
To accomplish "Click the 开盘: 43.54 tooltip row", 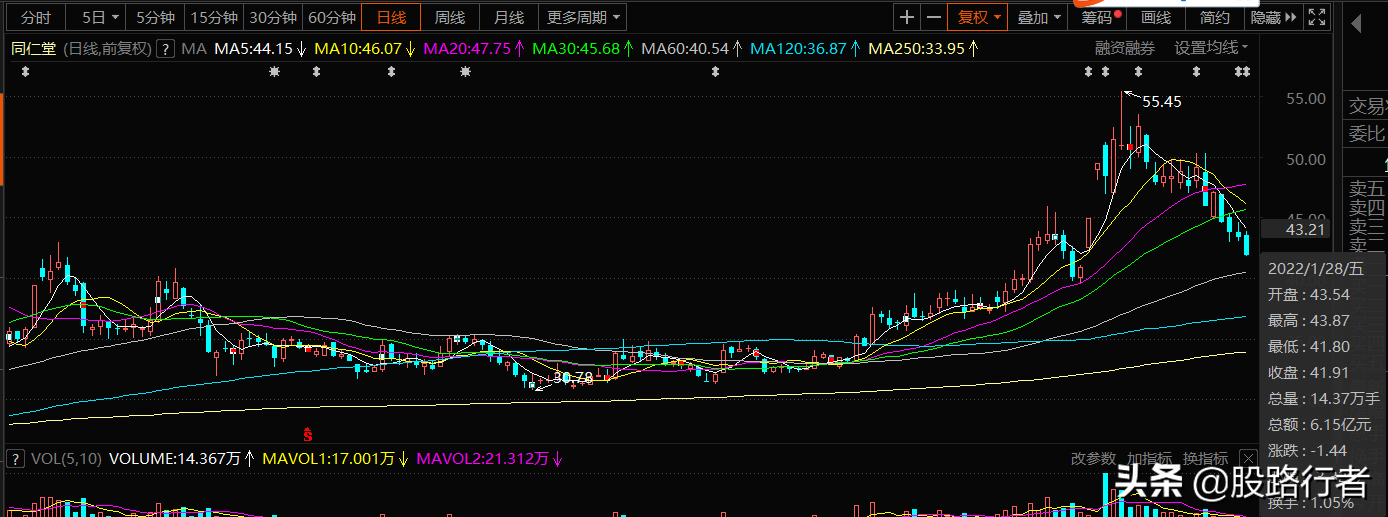I will (x=1309, y=295).
